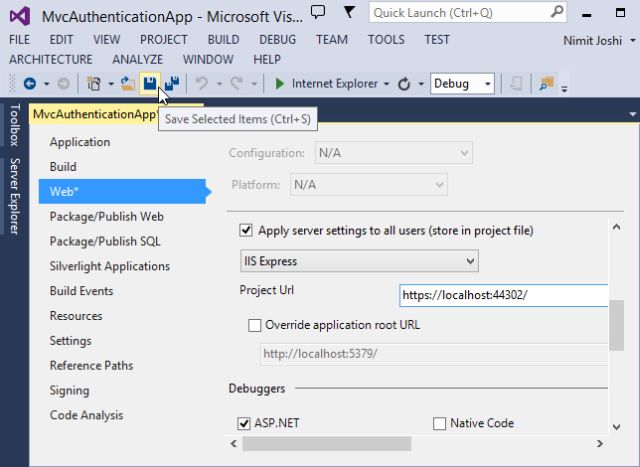The image size is (640, 467).
Task: Click the Undo arrow icon
Action: coord(202,84)
